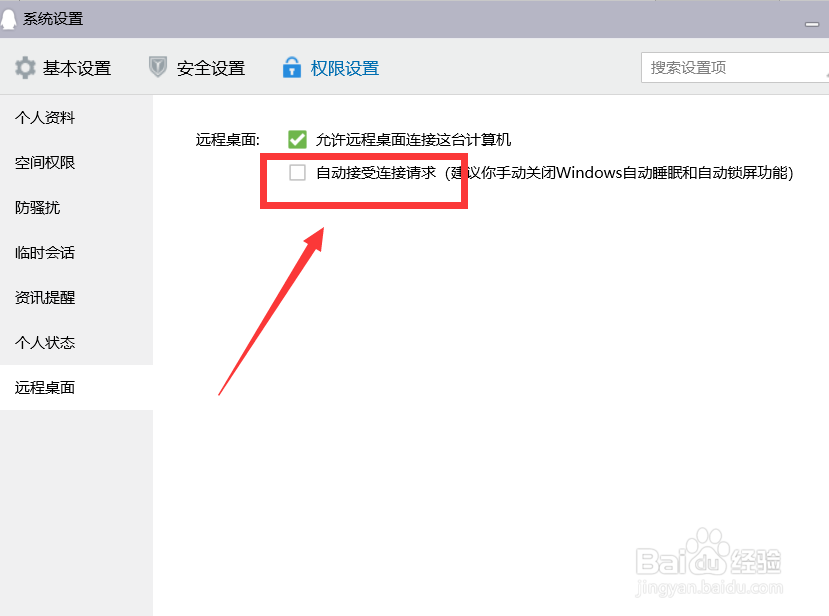
Task: Click the 搜索设置项 search field
Action: (x=735, y=68)
